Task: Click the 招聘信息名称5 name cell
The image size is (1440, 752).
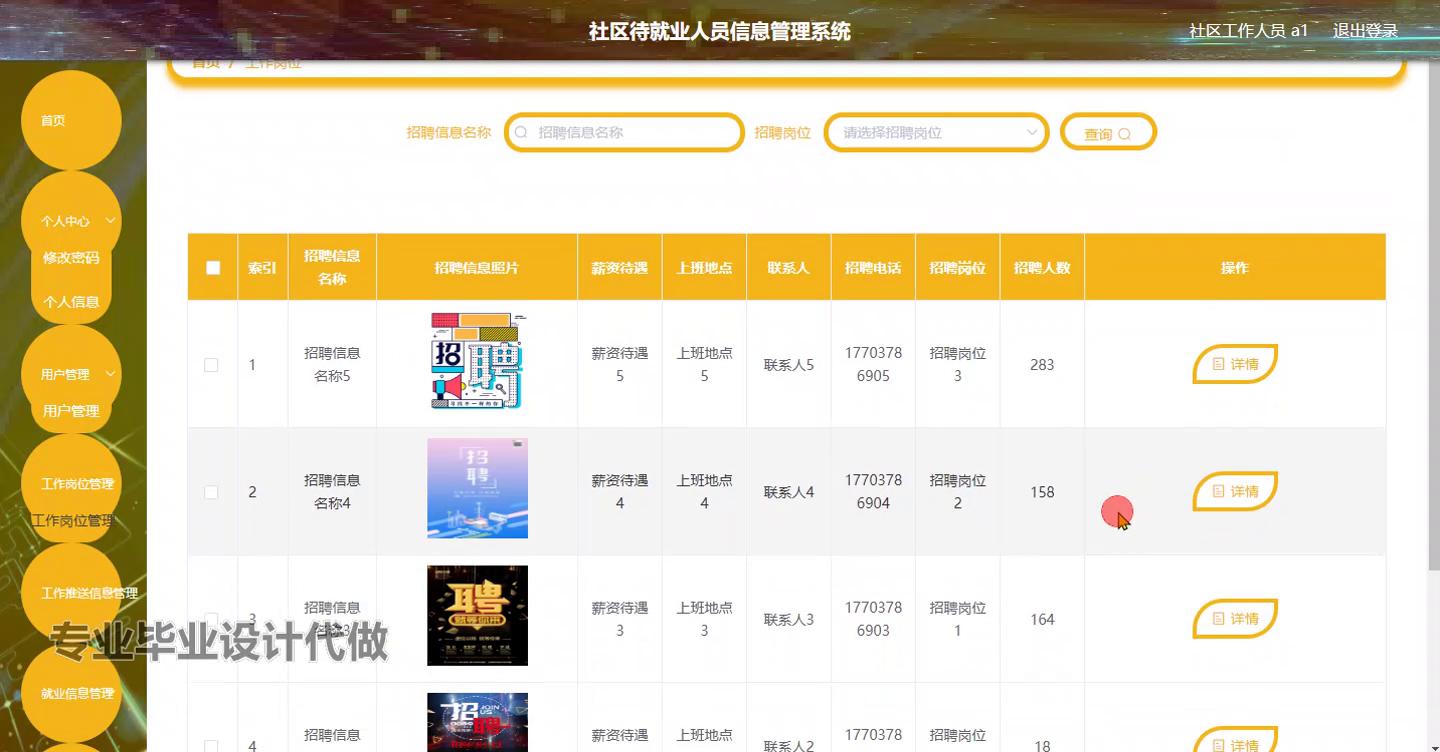Action: [x=332, y=364]
